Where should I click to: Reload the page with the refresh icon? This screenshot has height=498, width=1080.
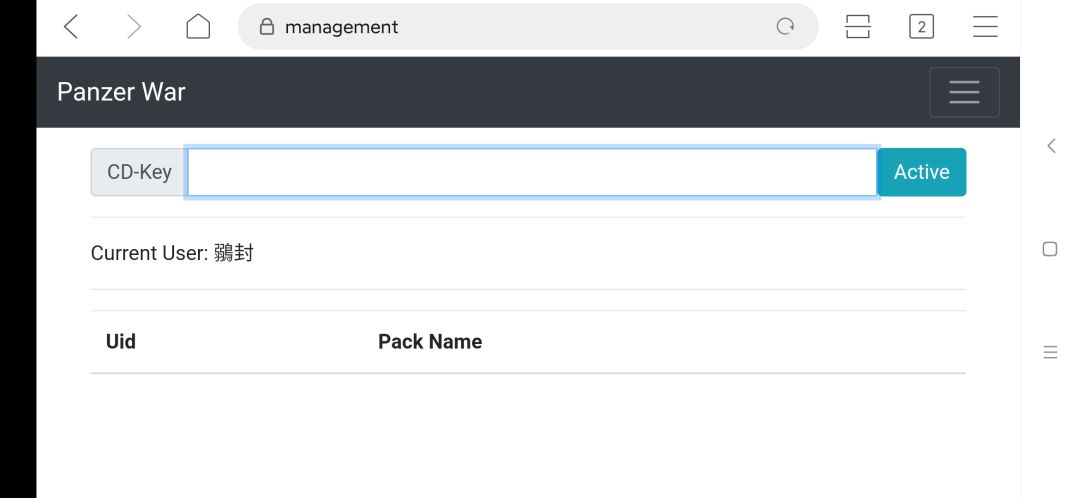click(786, 27)
